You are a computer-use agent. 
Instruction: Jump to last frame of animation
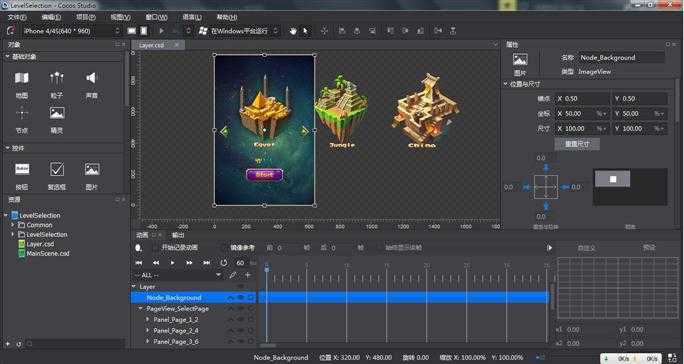click(x=206, y=263)
